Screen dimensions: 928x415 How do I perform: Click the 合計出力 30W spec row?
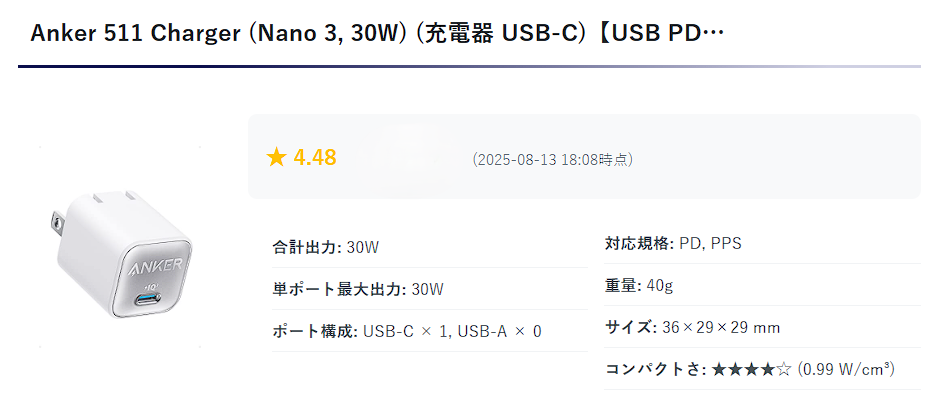pos(430,247)
